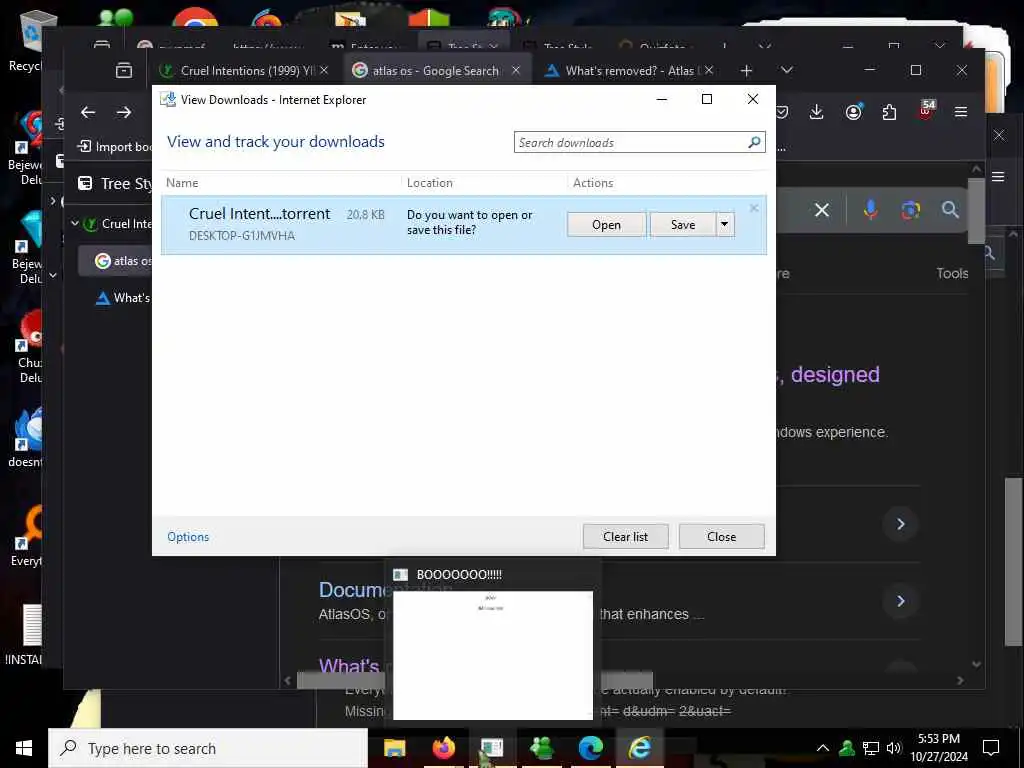This screenshot has width=1024, height=768.
Task: Clear the Google search box with X
Action: pos(822,210)
